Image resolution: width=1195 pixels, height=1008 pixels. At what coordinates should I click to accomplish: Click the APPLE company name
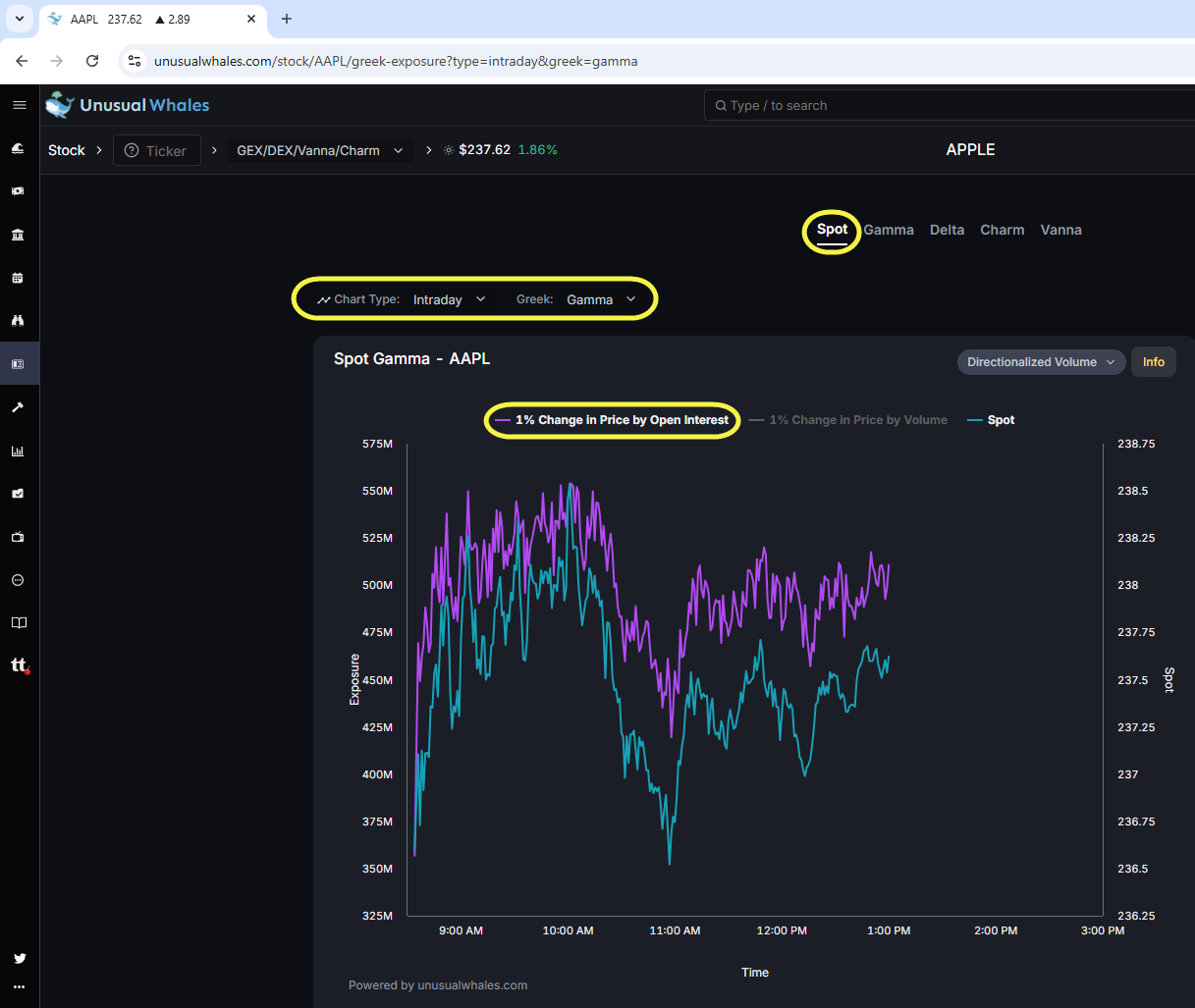click(x=970, y=149)
